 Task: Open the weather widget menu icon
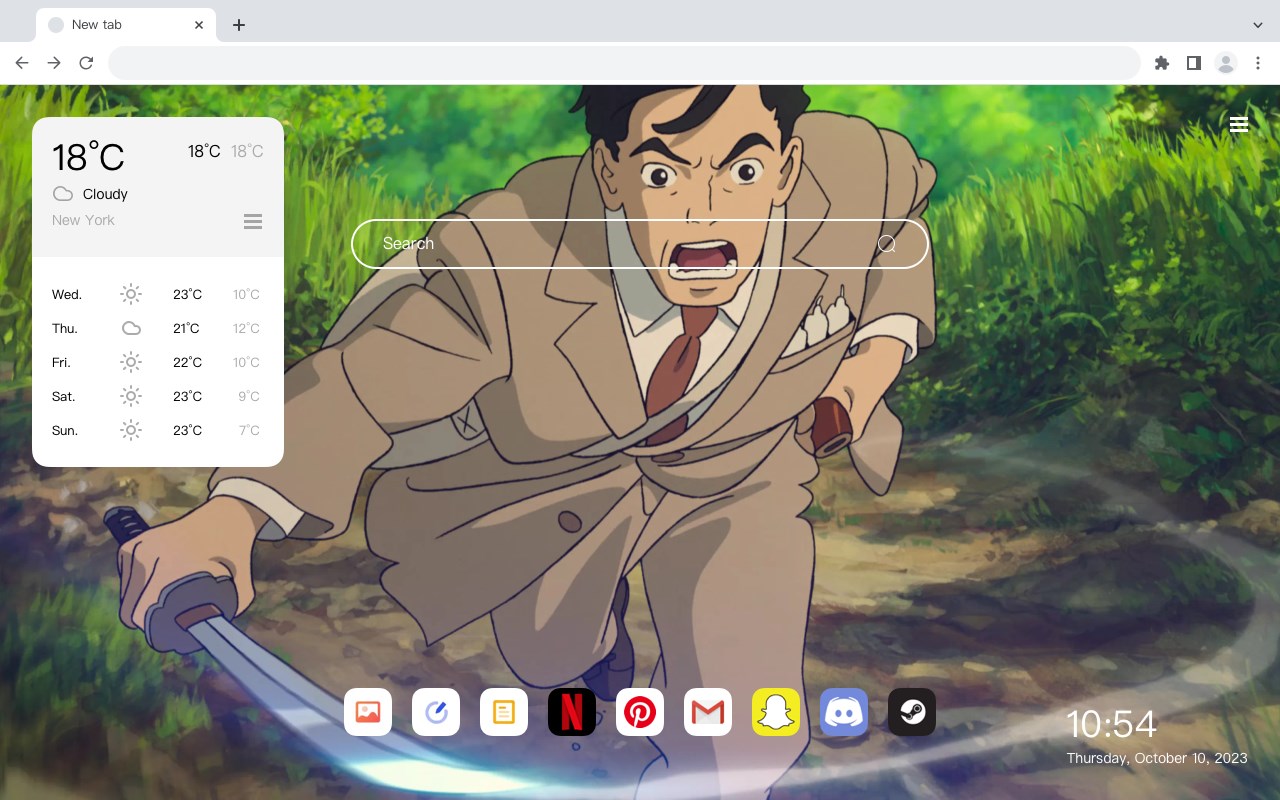pyautogui.click(x=253, y=221)
